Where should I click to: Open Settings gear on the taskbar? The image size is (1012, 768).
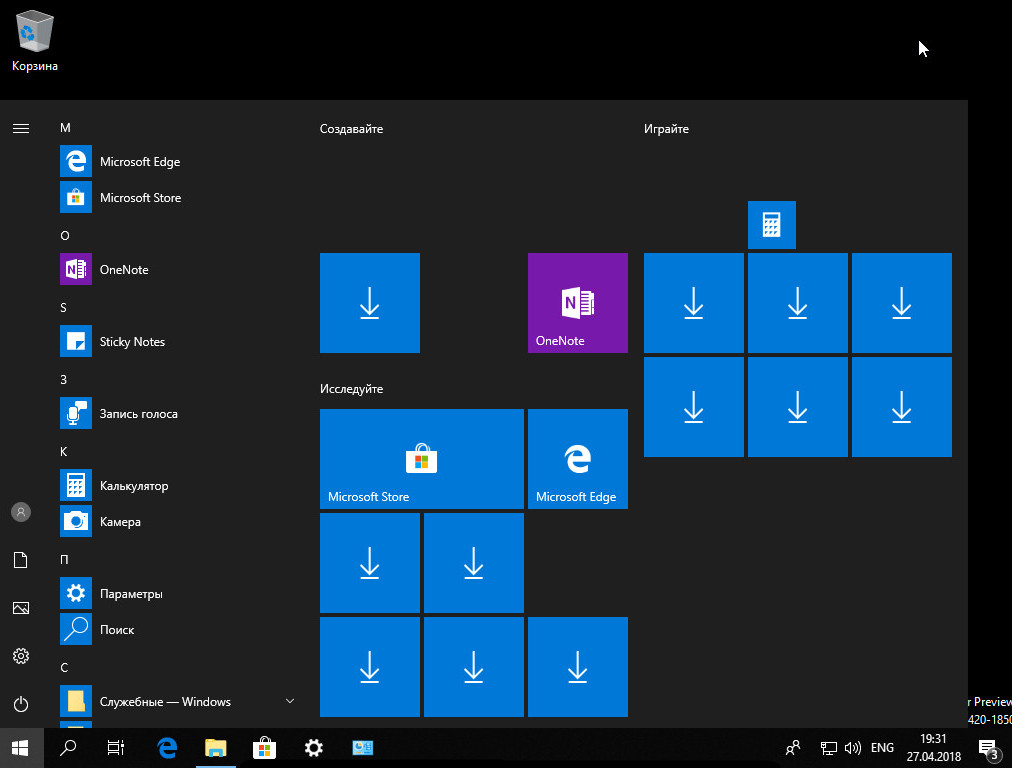(x=314, y=748)
